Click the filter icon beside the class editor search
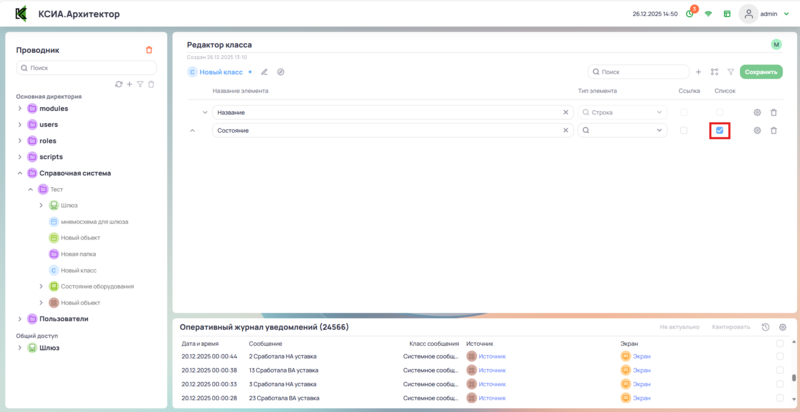 [730, 72]
